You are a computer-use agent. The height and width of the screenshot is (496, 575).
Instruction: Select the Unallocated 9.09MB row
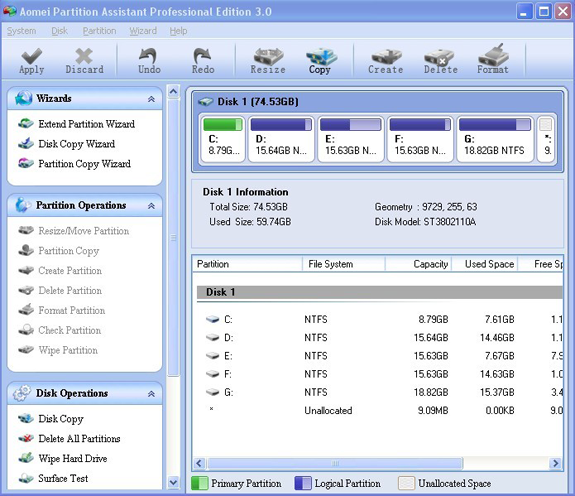click(379, 410)
